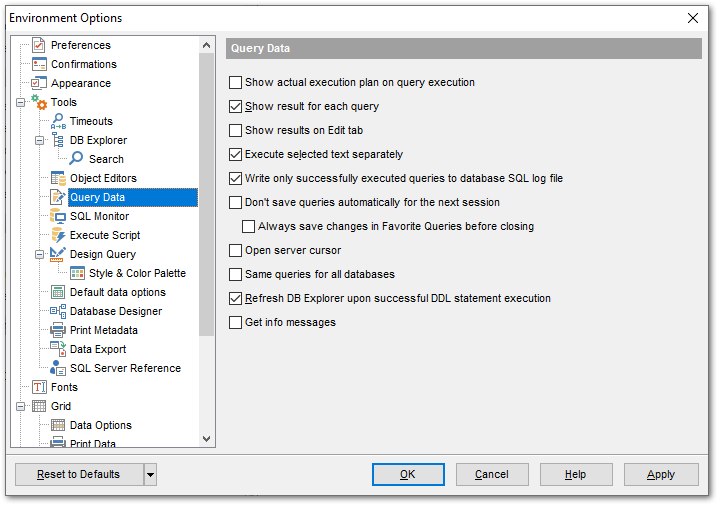The width and height of the screenshot is (718, 505).
Task: Click the Fonts icon in tree
Action: click(x=39, y=387)
